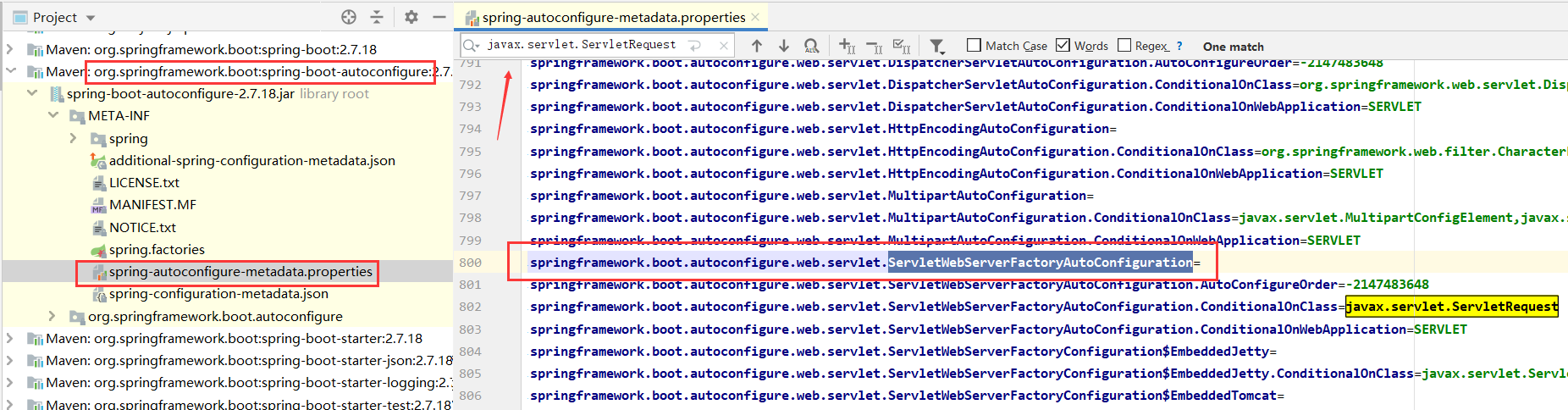Image resolution: width=1568 pixels, height=410 pixels.
Task: Add selection for next occurrence
Action: tap(847, 46)
